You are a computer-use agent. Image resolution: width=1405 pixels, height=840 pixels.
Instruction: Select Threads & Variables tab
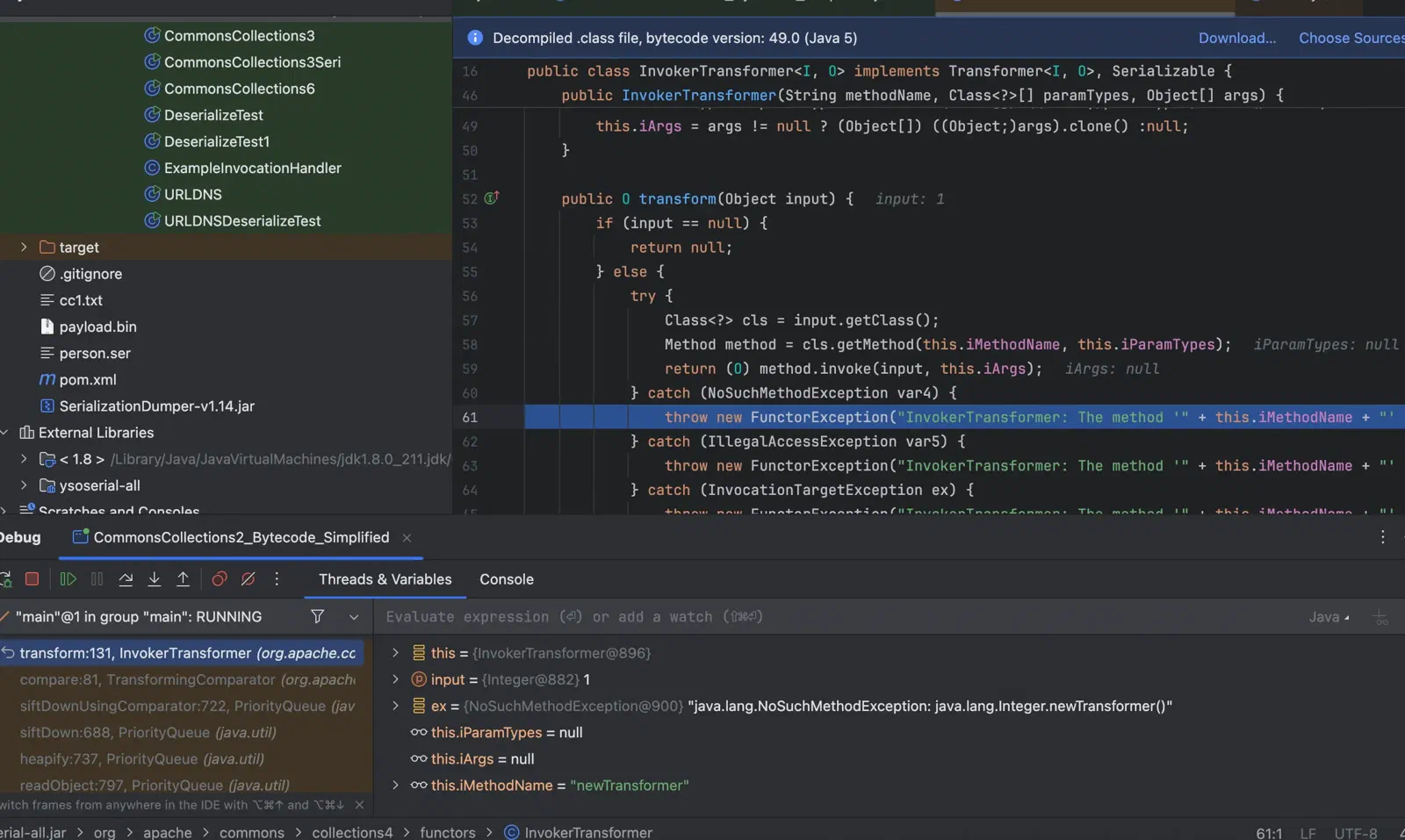tap(385, 579)
